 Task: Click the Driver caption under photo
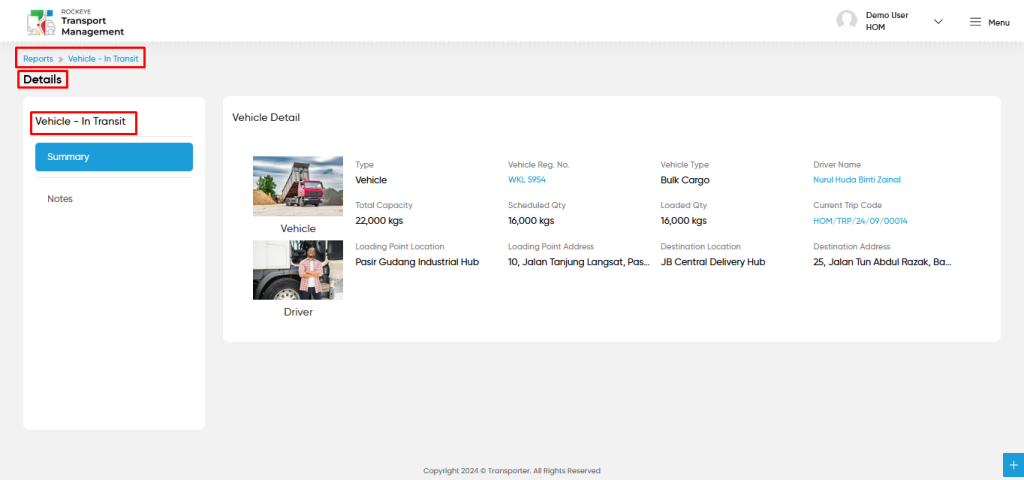(x=298, y=312)
